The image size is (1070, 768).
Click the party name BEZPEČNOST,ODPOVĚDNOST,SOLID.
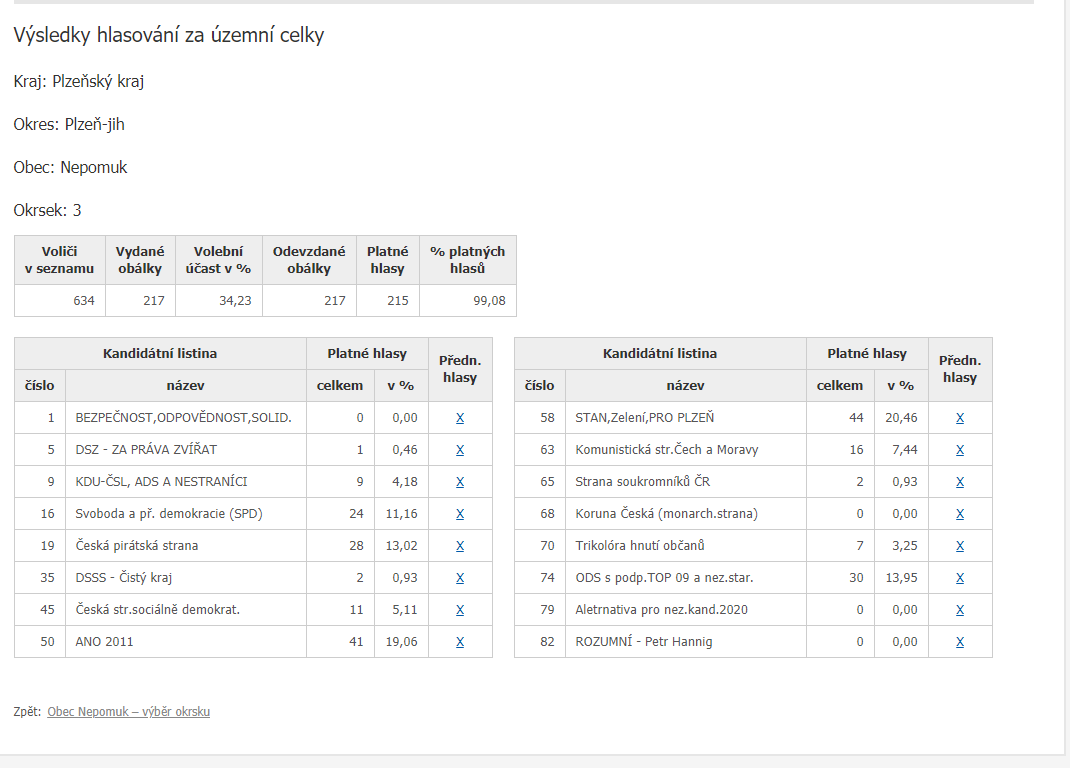click(x=184, y=418)
